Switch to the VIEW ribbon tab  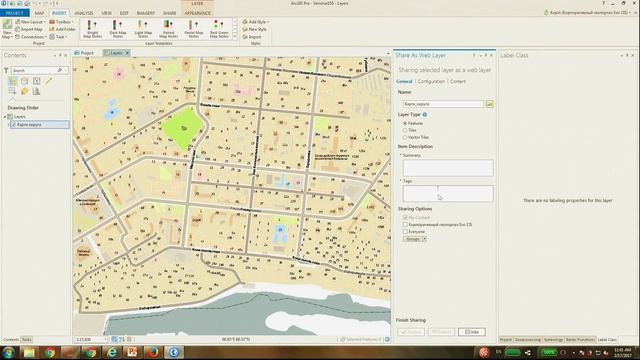pos(107,13)
